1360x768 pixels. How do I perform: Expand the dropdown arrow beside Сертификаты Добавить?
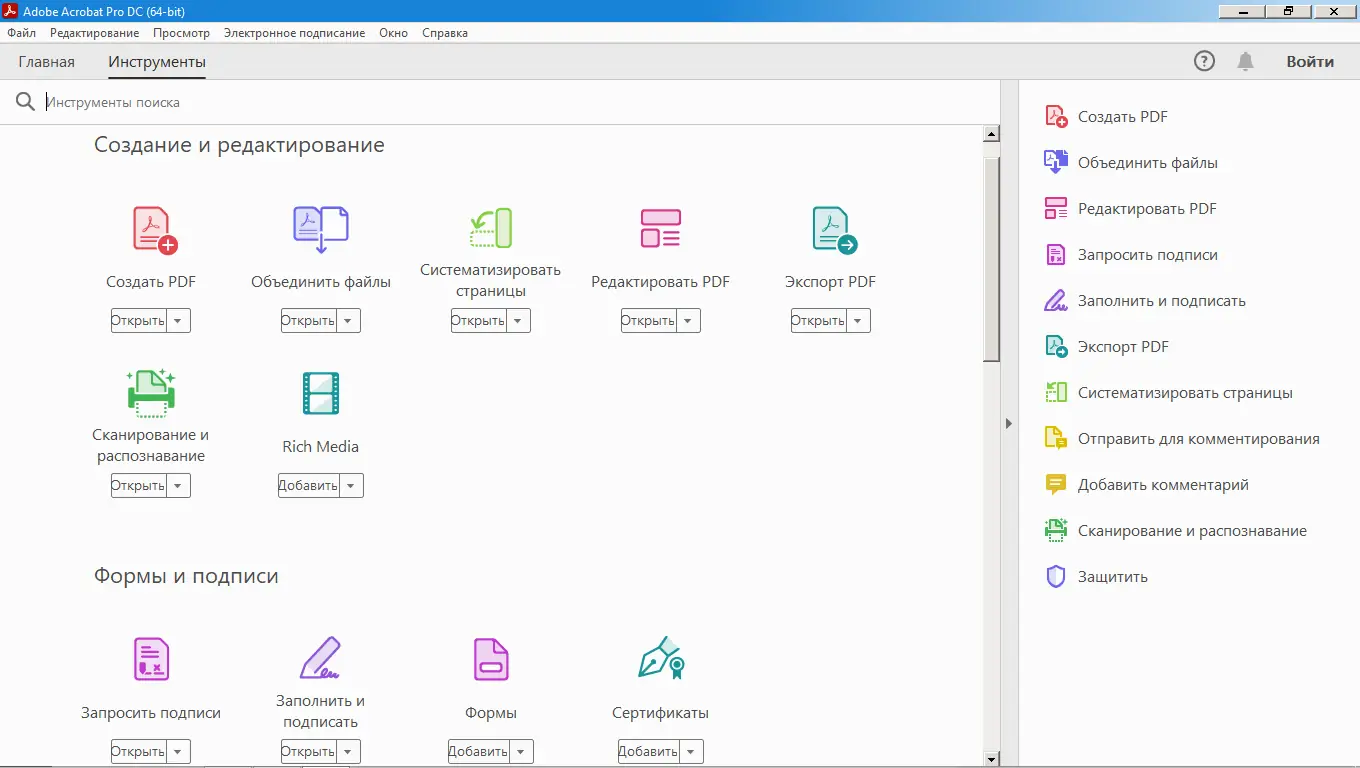click(691, 752)
